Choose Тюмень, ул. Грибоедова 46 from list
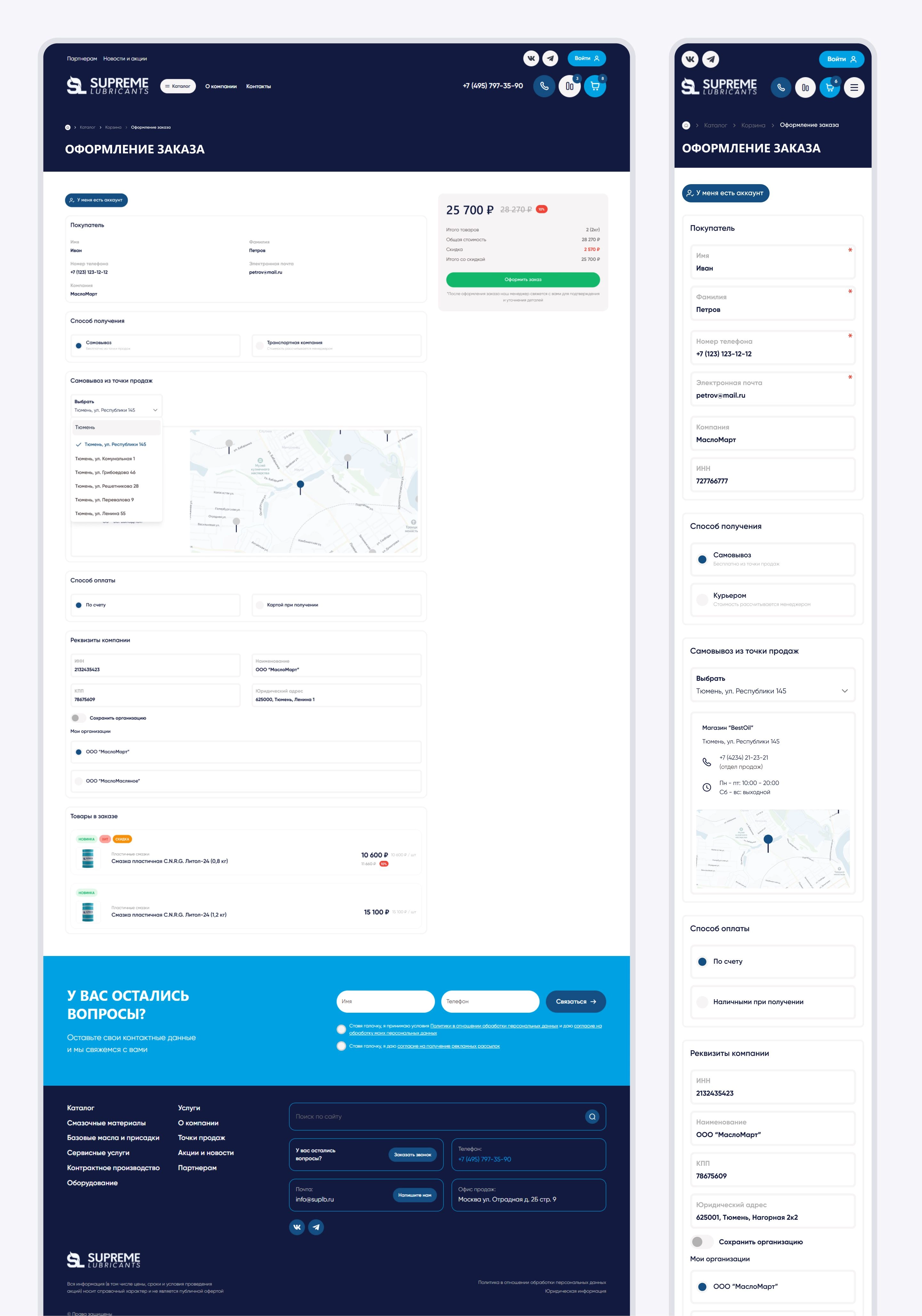 tap(105, 472)
